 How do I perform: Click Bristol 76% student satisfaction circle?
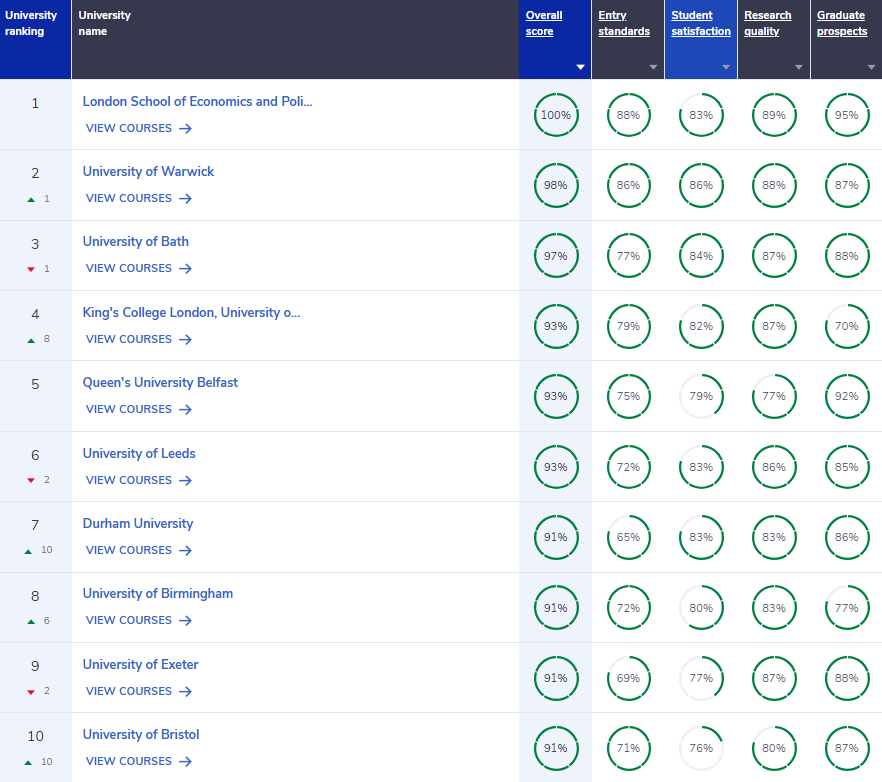[701, 748]
